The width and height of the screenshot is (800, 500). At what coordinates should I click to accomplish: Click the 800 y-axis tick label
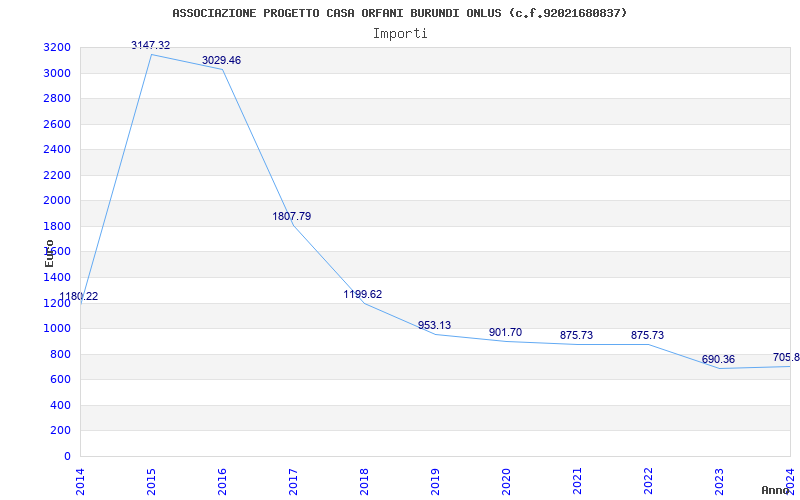tap(61, 354)
